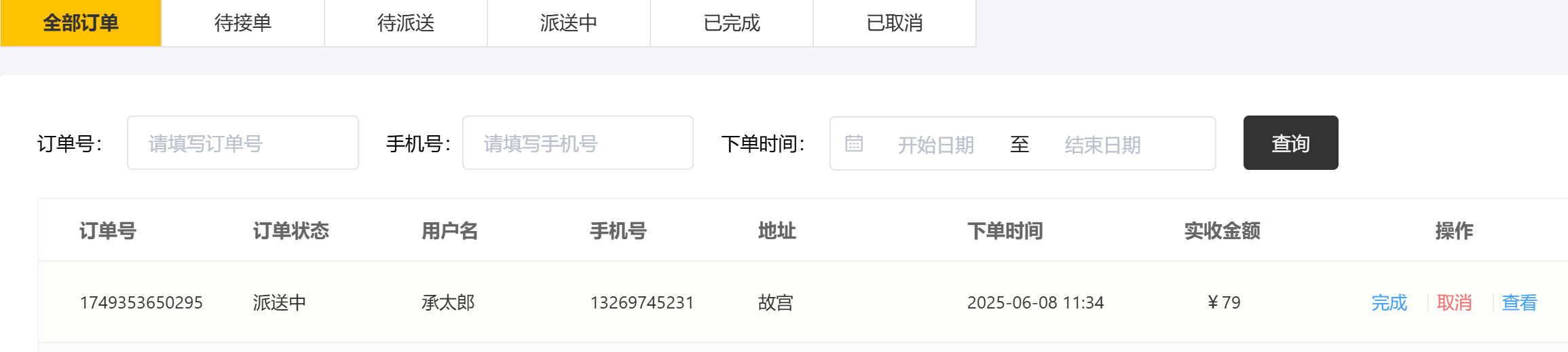
Task: Click the calendar icon in date range picker
Action: pyautogui.click(x=854, y=143)
